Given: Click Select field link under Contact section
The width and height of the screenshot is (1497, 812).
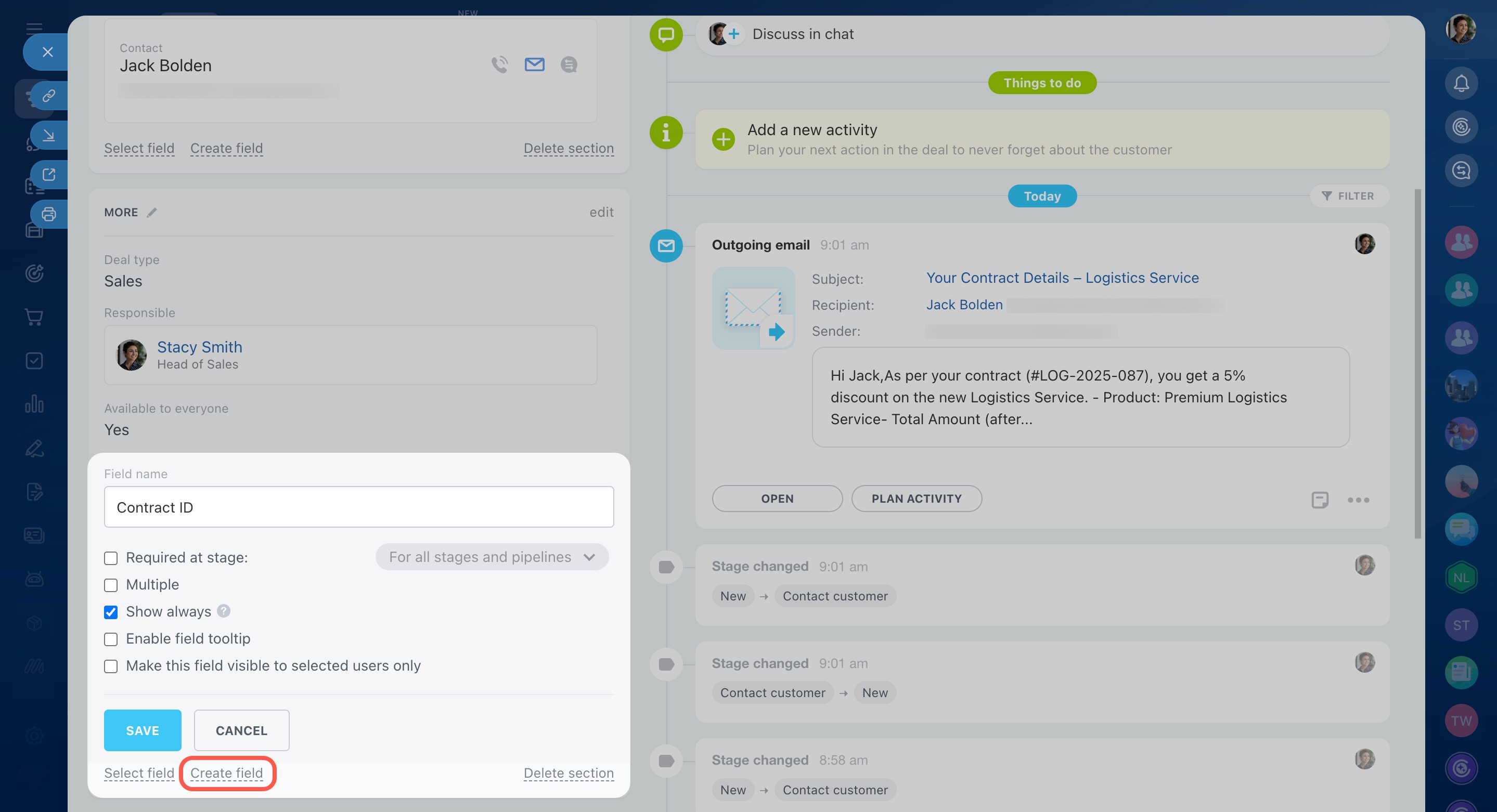Looking at the screenshot, I should [139, 148].
